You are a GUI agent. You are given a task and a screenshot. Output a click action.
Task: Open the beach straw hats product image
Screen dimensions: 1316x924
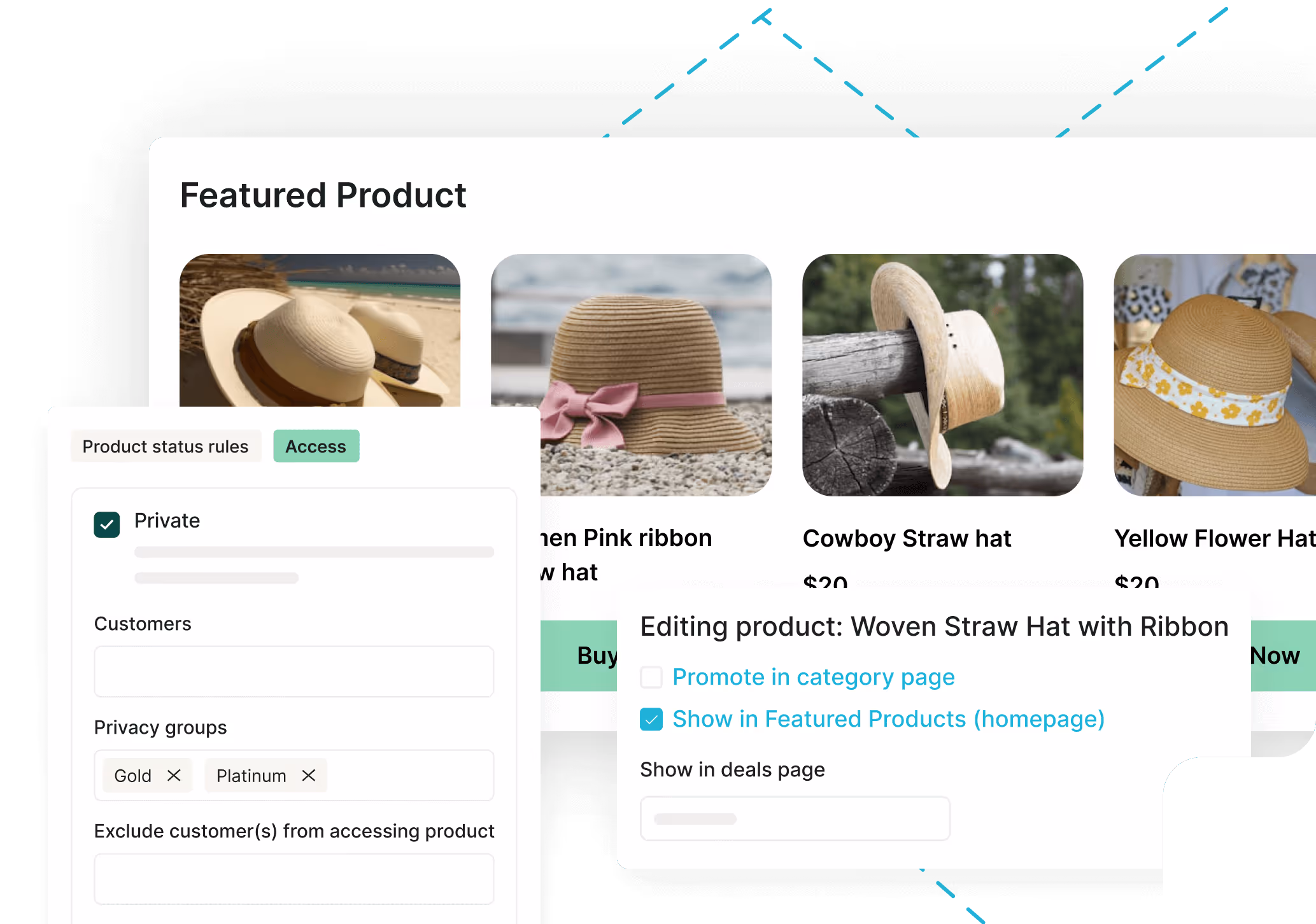click(x=320, y=330)
